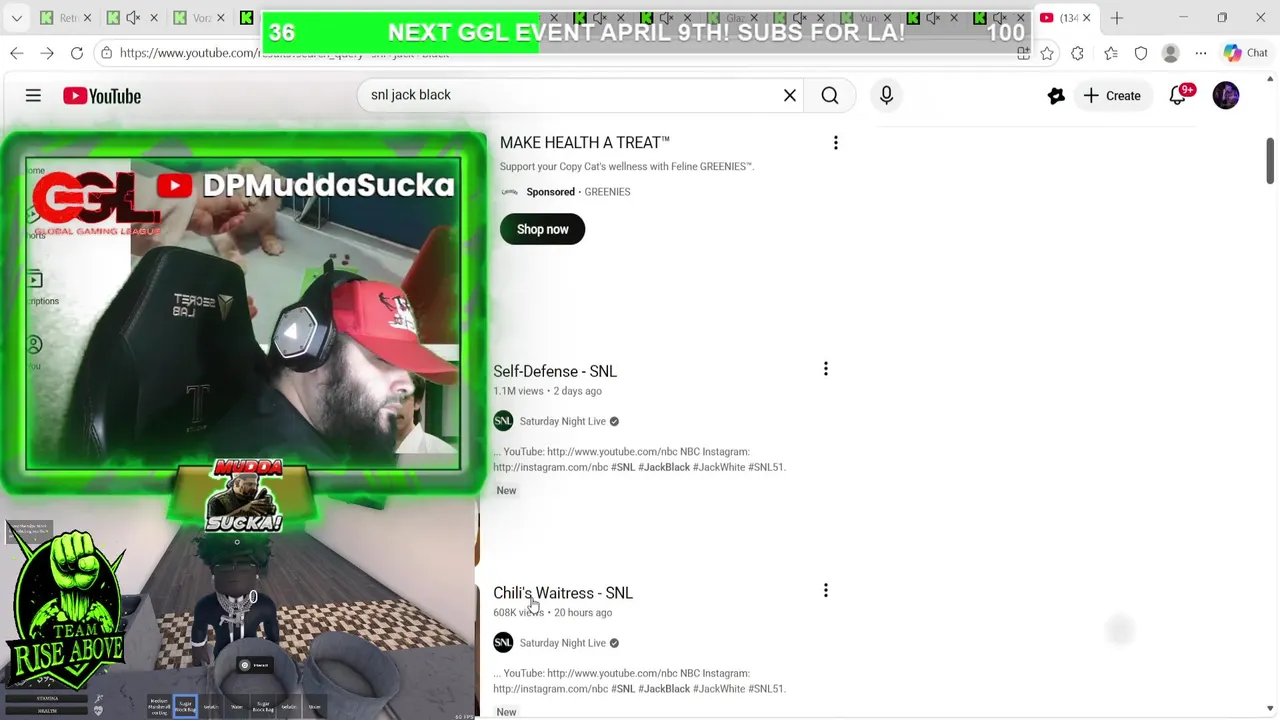Visit Saturday Night Live channel under Self-Defense

(x=562, y=421)
